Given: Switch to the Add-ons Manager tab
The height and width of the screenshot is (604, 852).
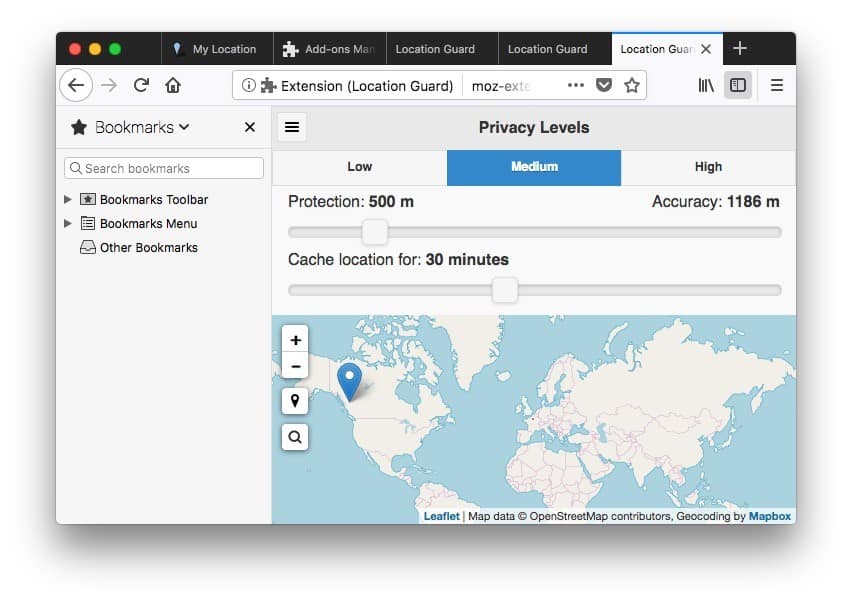Looking at the screenshot, I should pyautogui.click(x=329, y=49).
